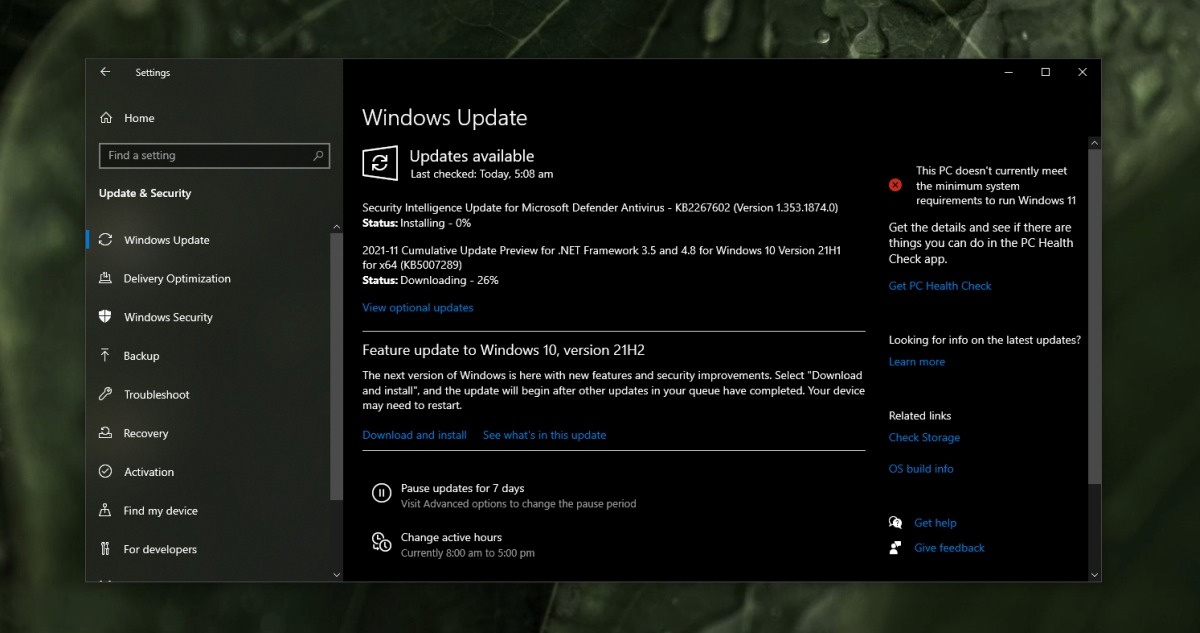
Task: Click the search magnifier icon
Action: 319,156
